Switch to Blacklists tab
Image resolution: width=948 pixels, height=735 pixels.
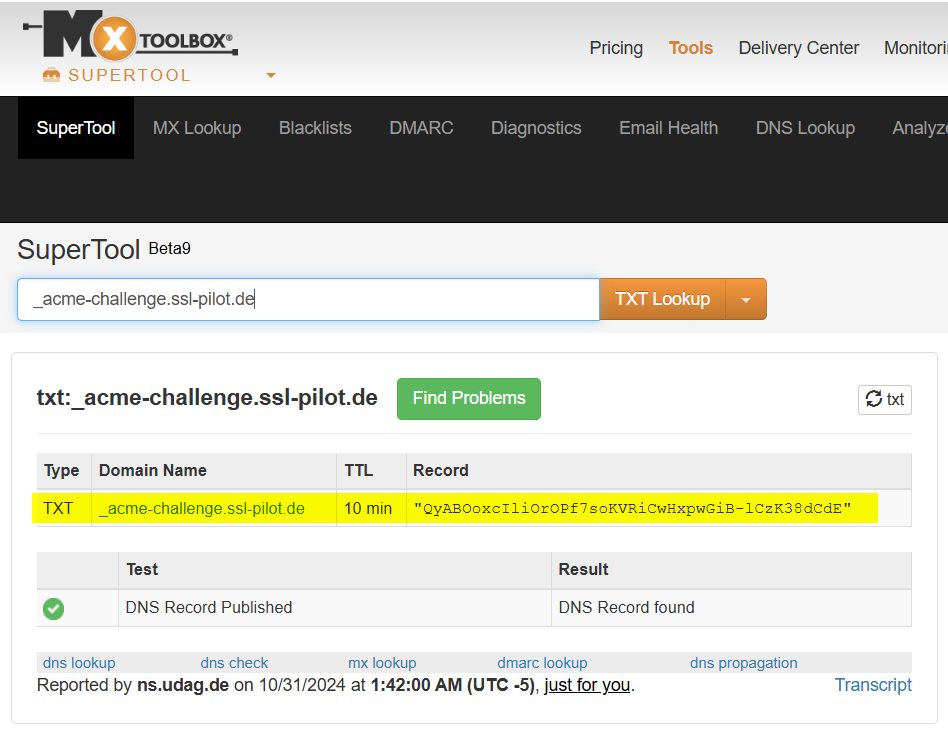point(315,128)
